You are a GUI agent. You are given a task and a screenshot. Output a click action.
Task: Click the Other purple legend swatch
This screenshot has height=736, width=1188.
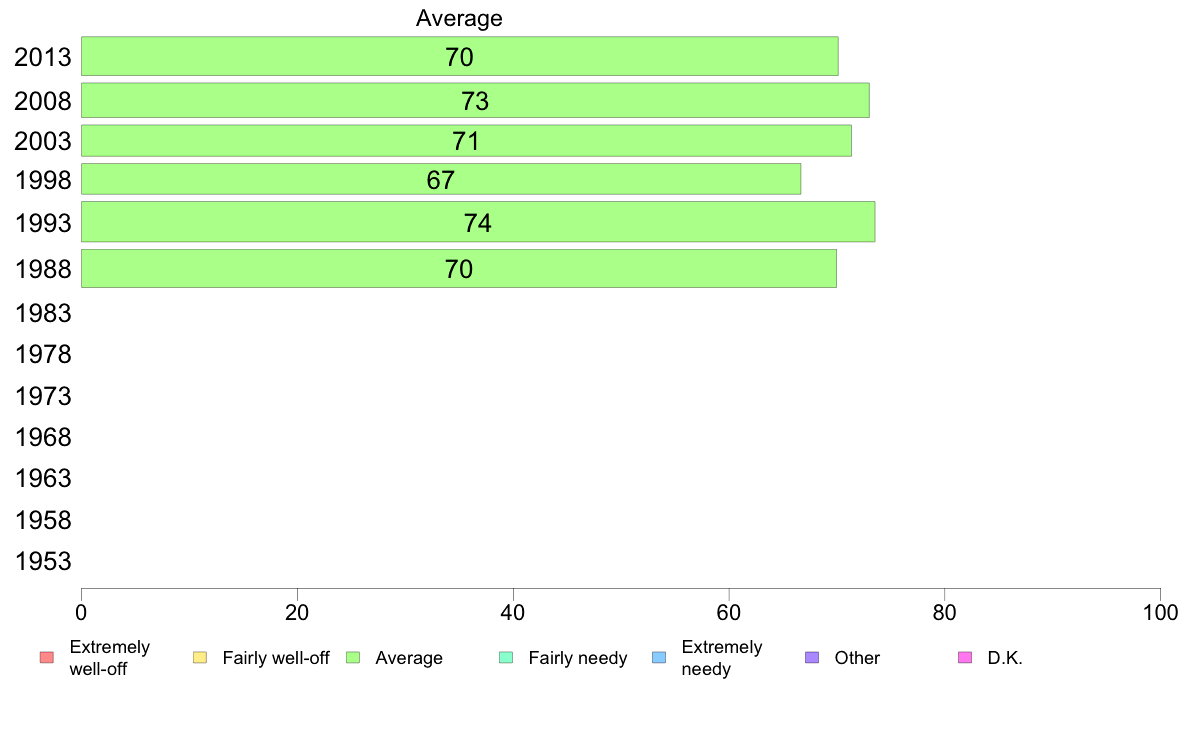tap(811, 658)
